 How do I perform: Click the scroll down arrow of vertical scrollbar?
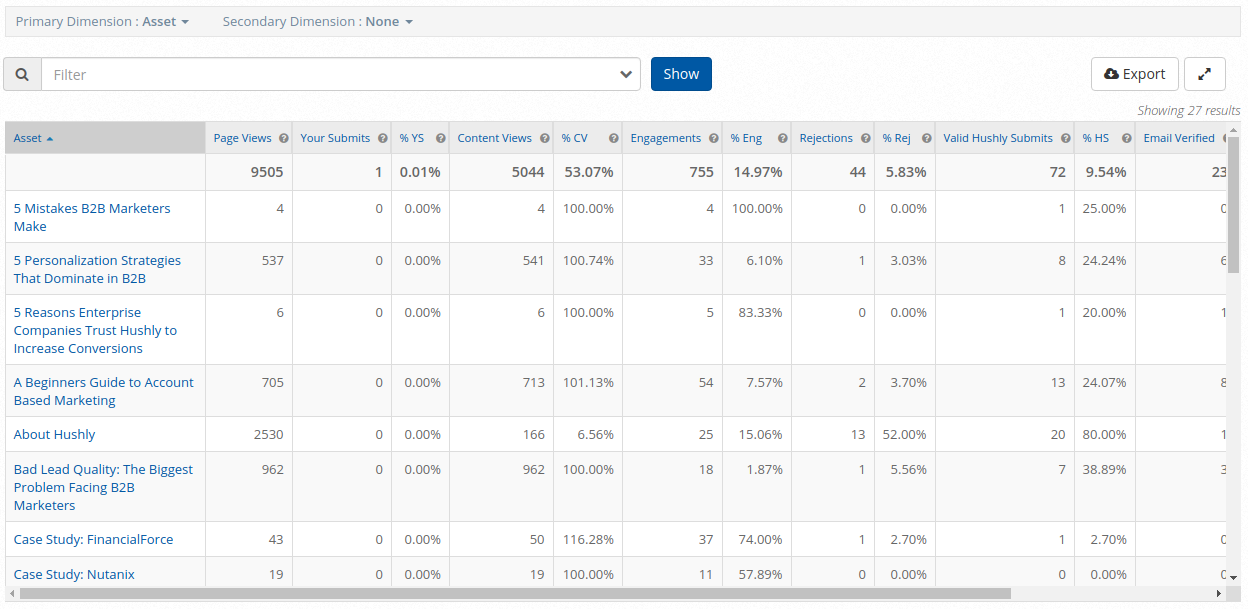[x=1233, y=577]
